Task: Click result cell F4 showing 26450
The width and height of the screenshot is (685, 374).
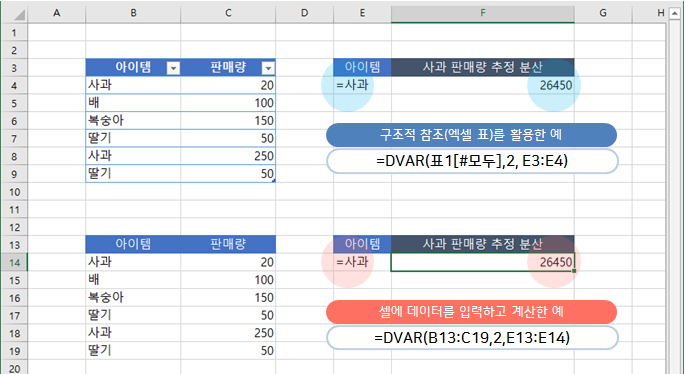Action: [483, 85]
